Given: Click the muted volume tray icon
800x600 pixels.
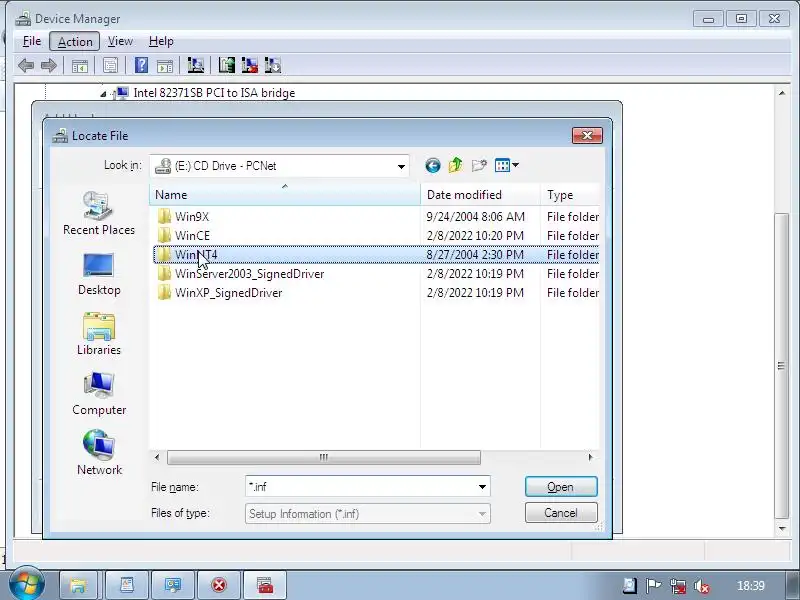Looking at the screenshot, I should [702, 586].
